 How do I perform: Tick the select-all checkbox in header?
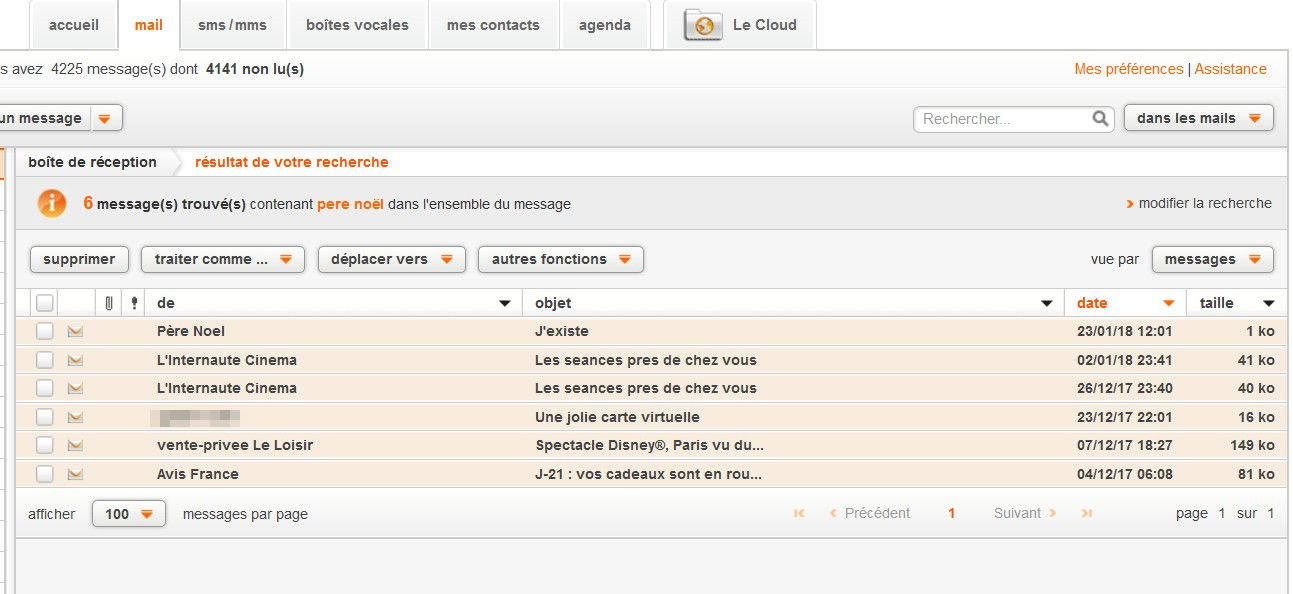point(45,303)
